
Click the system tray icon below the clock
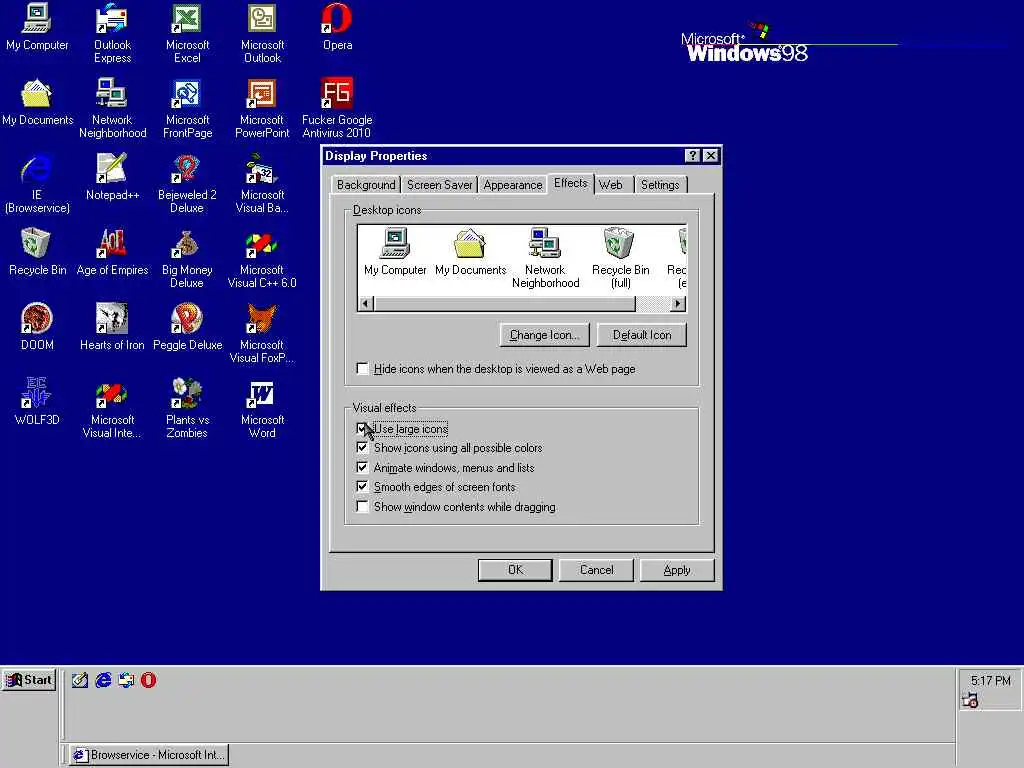(970, 701)
